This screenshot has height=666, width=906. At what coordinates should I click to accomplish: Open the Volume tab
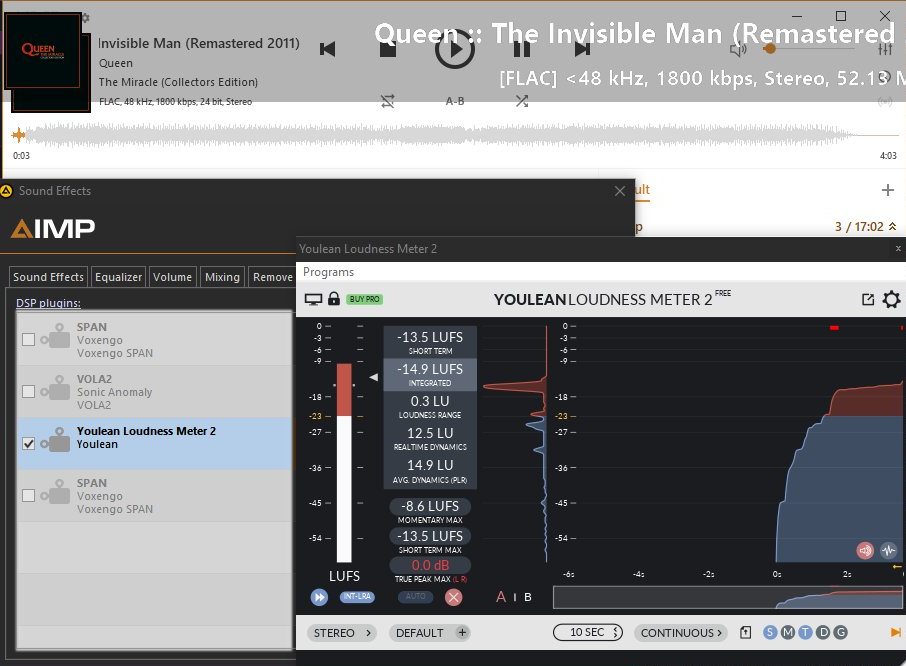click(x=172, y=277)
